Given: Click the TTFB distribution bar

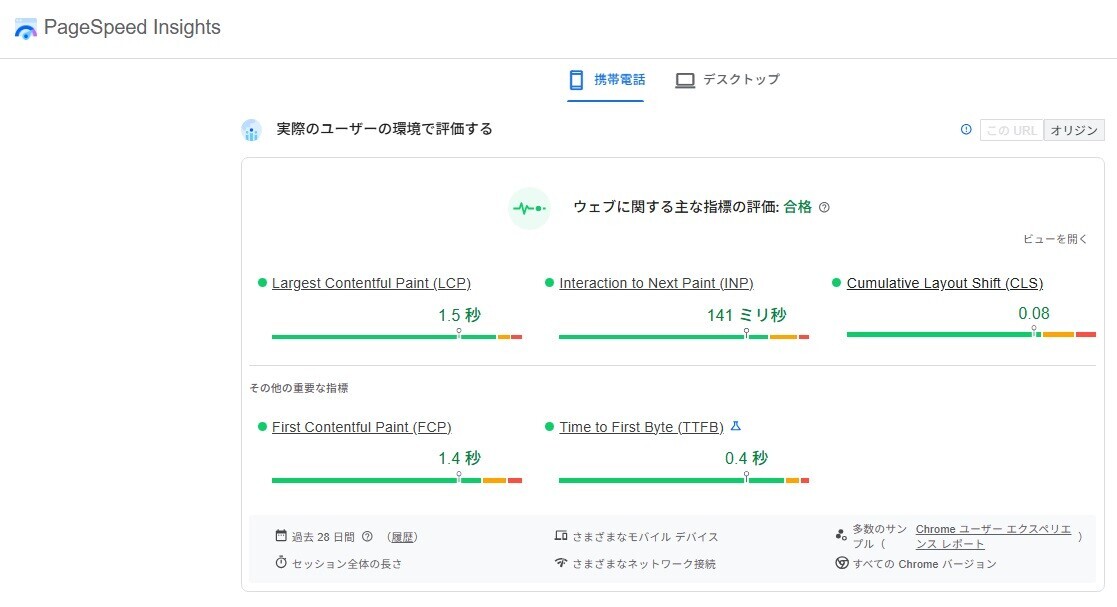Looking at the screenshot, I should (x=684, y=481).
